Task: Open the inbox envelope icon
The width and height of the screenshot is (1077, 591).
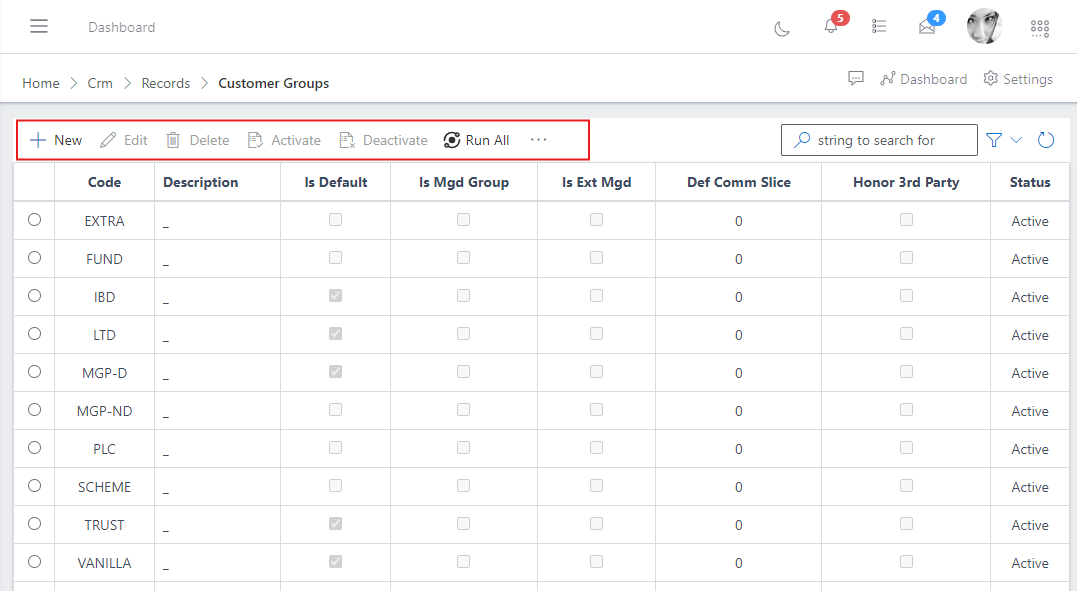Action: [927, 27]
